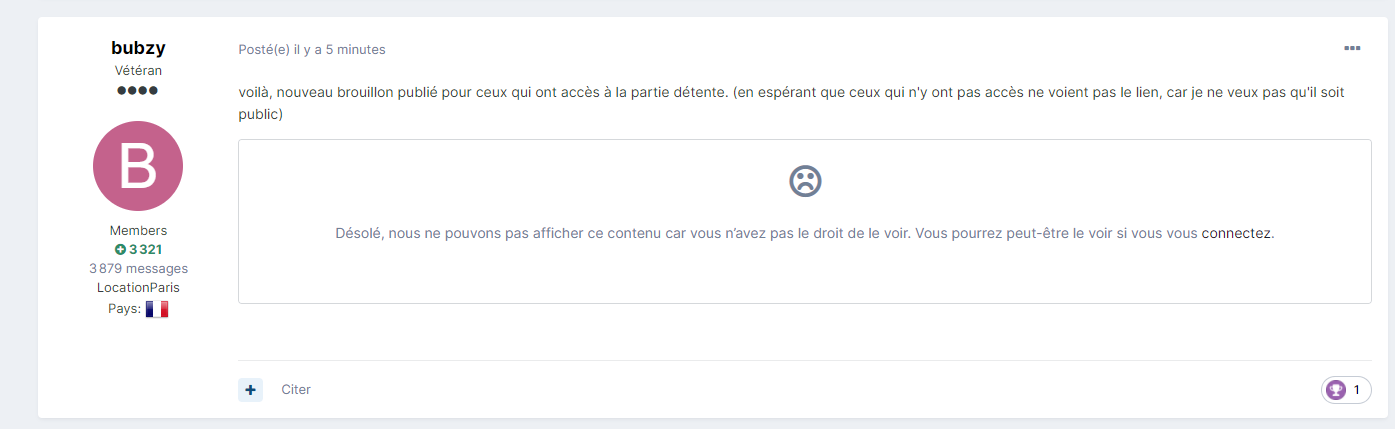Image resolution: width=1395 pixels, height=429 pixels.
Task: Click the trophy reaction icon
Action: [1334, 390]
